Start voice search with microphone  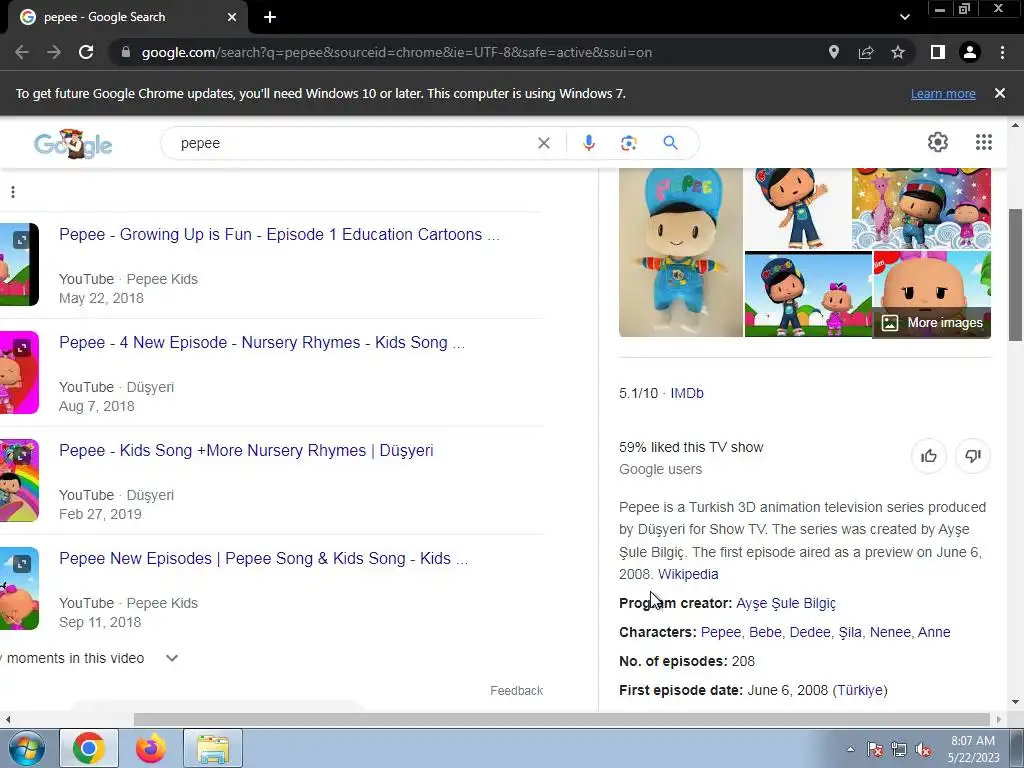click(x=588, y=143)
